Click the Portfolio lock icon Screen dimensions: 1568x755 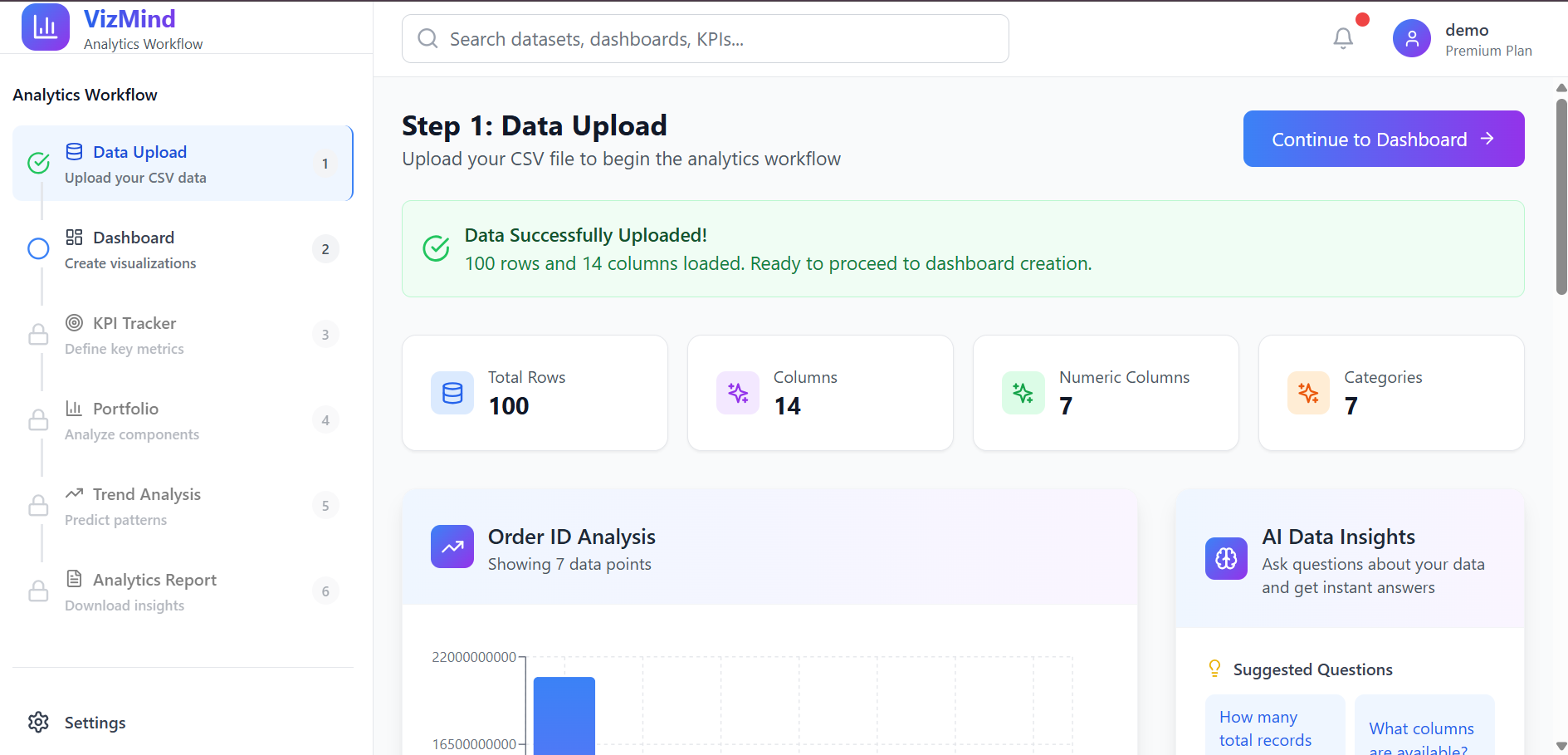tap(38, 419)
